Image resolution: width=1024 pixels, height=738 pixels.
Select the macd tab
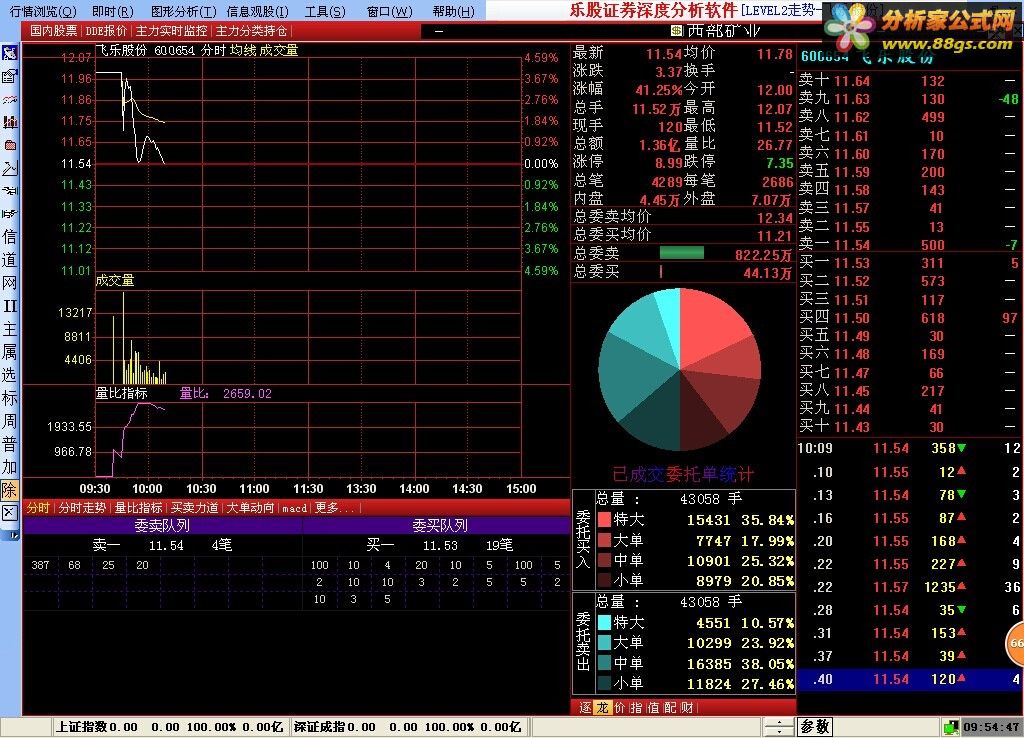pyautogui.click(x=295, y=507)
